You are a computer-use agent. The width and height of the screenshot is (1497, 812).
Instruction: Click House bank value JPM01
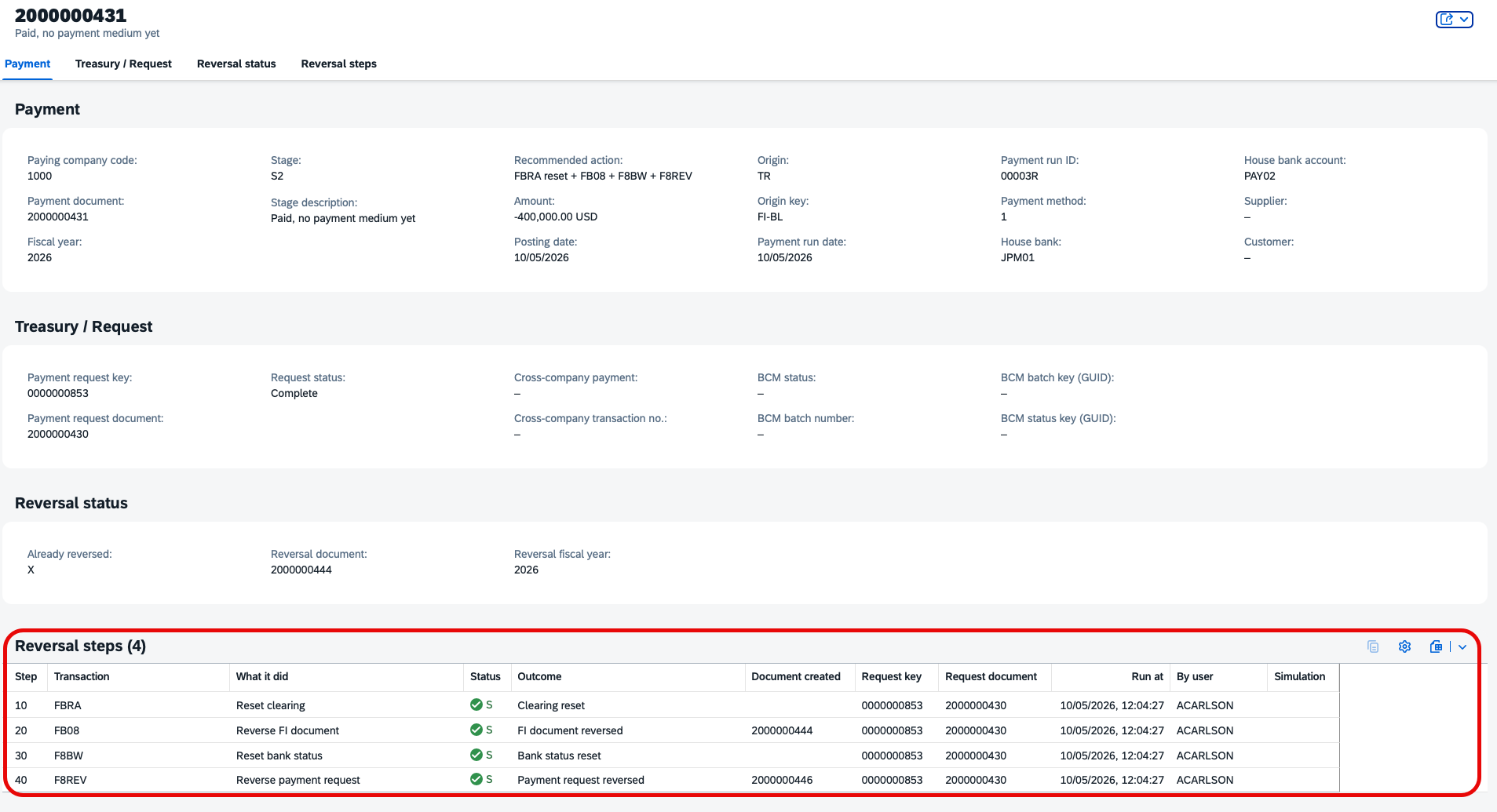(1017, 257)
